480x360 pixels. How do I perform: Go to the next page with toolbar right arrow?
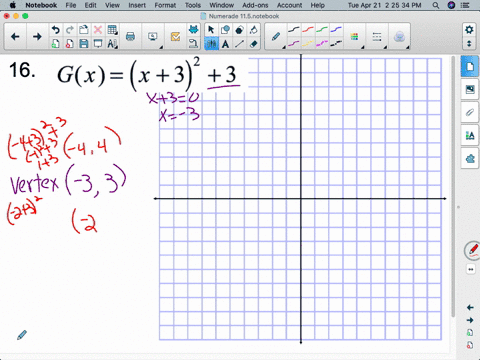(x=37, y=37)
